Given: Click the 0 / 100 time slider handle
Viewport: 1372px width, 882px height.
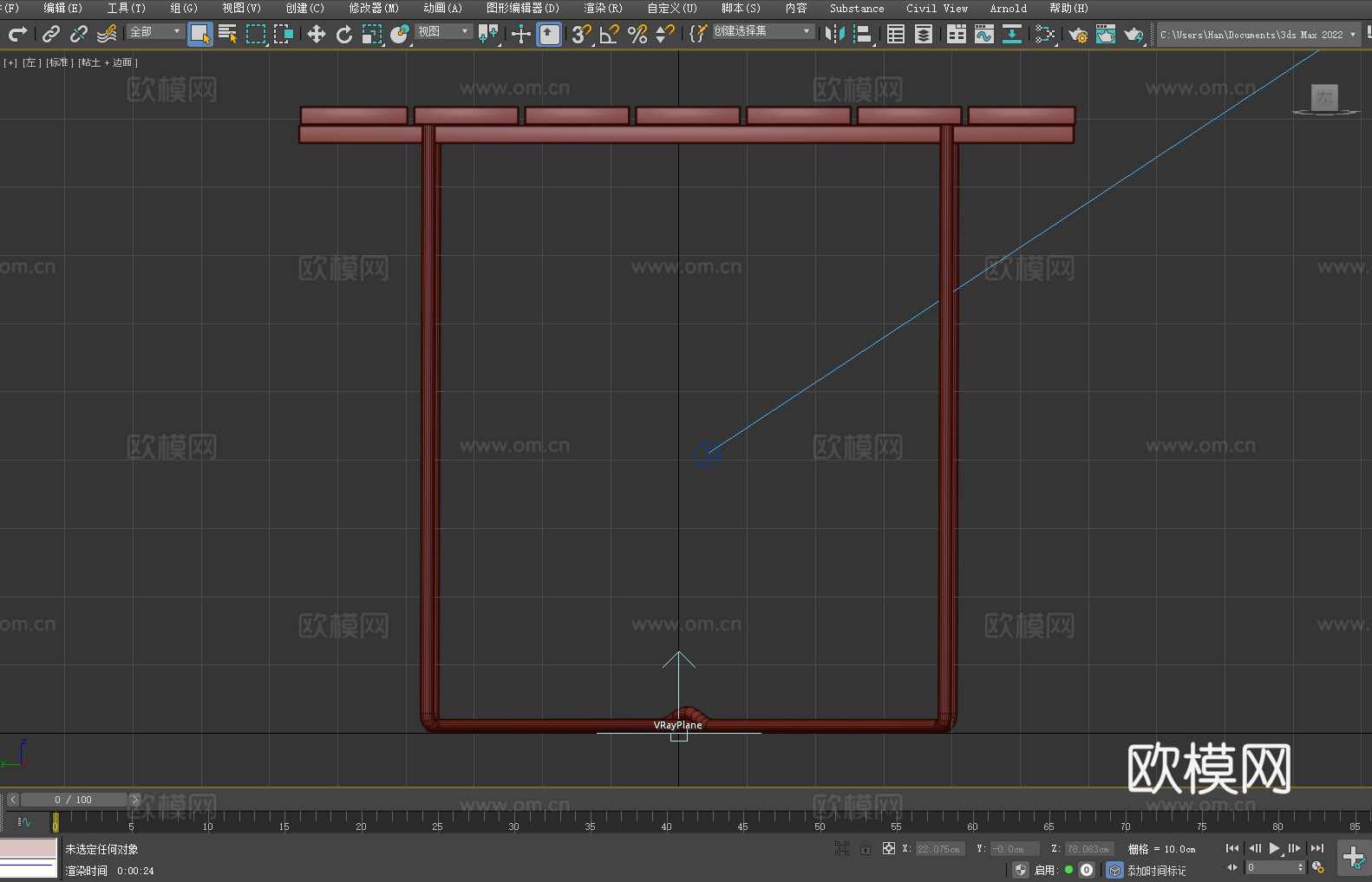Looking at the screenshot, I should click(74, 800).
